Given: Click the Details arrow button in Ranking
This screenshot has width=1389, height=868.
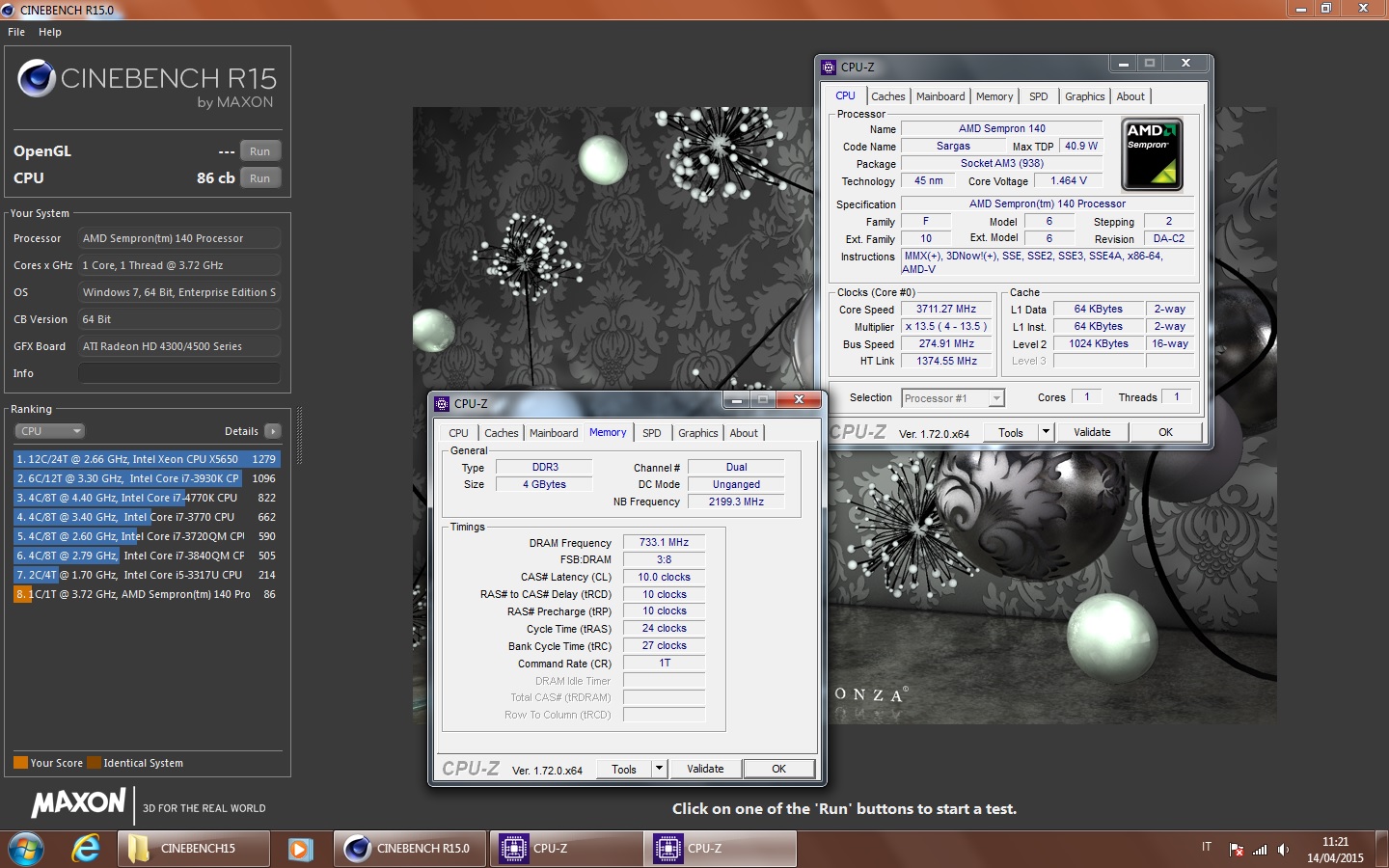Looking at the screenshot, I should pyautogui.click(x=273, y=431).
